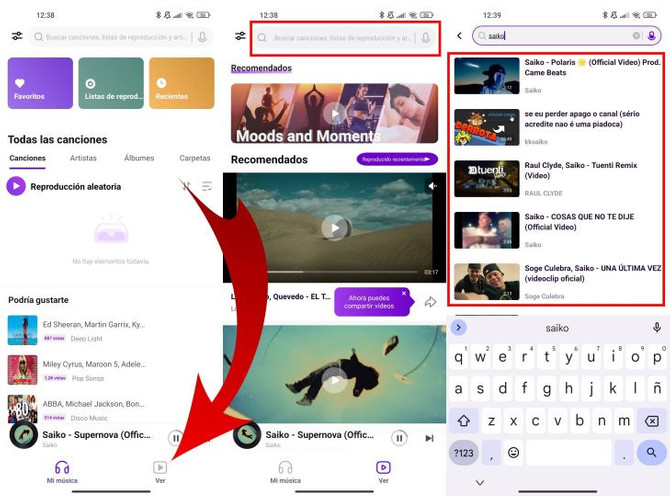Open the Recientes orange card
This screenshot has width=670, height=496.
click(182, 83)
